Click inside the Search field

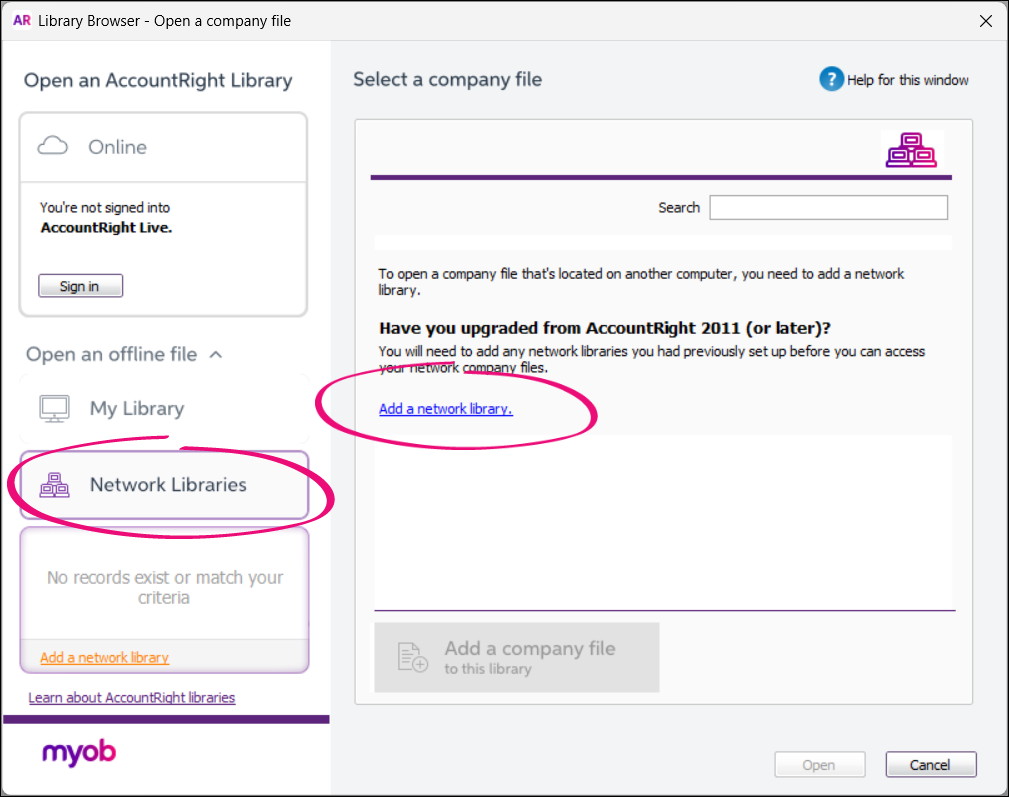point(828,207)
